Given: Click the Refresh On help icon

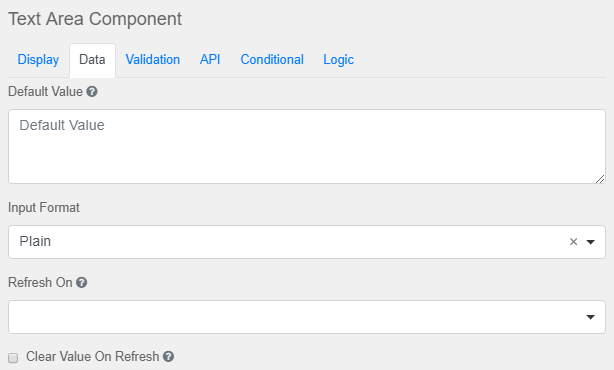Looking at the screenshot, I should tap(81, 282).
